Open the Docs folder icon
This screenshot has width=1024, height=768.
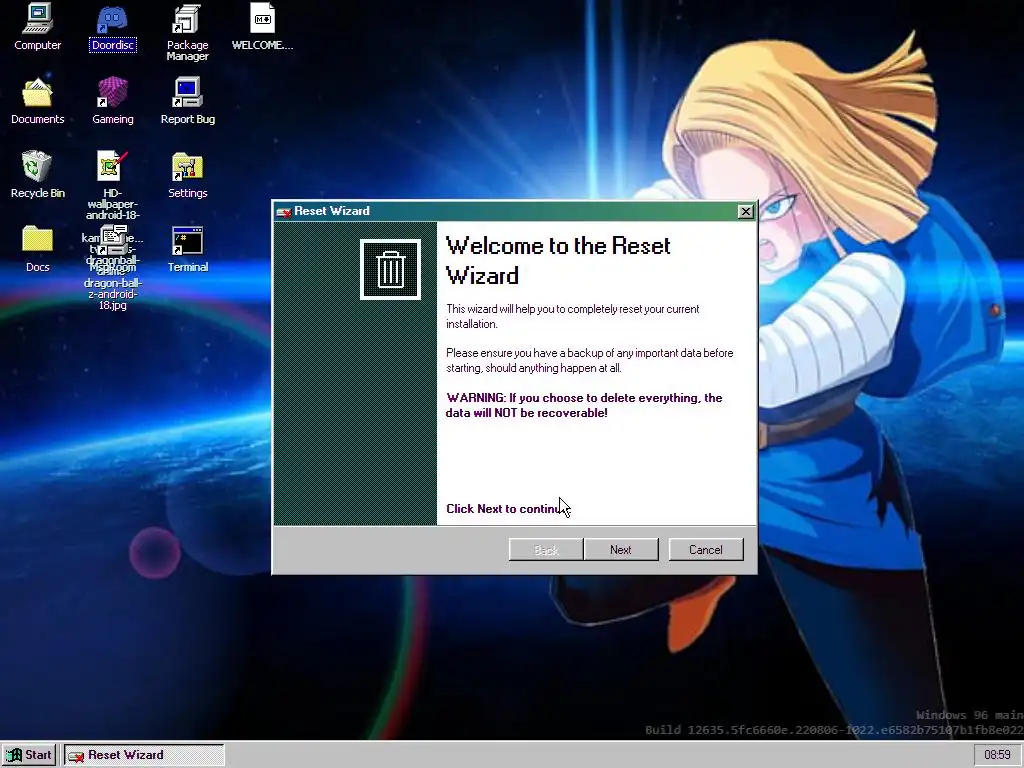click(37, 248)
